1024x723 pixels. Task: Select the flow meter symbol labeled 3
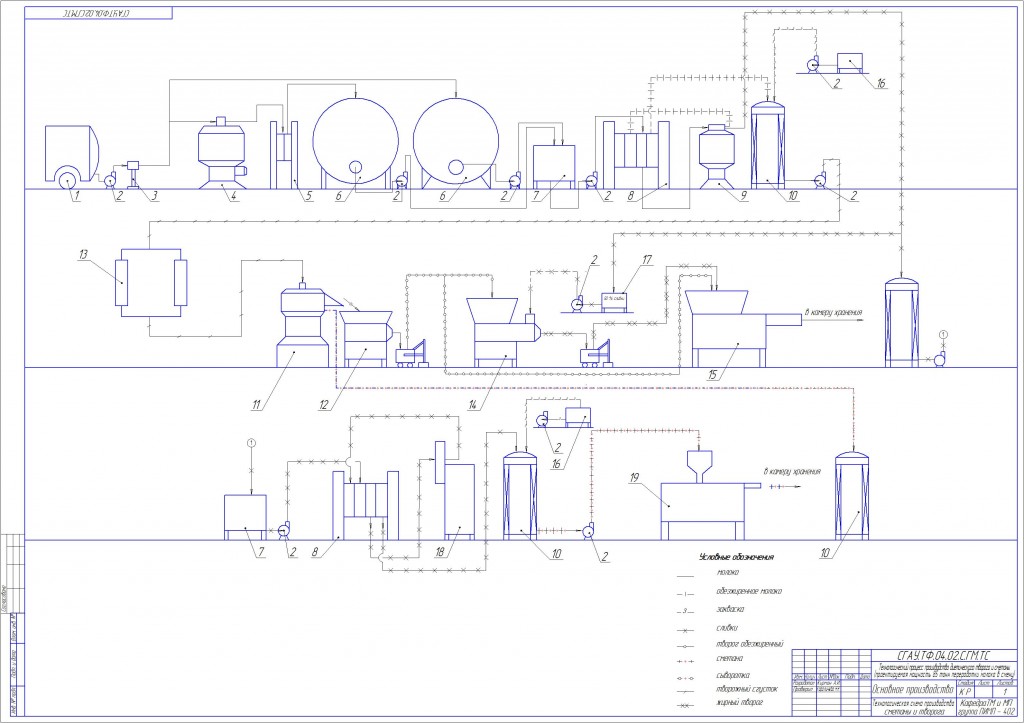point(135,174)
